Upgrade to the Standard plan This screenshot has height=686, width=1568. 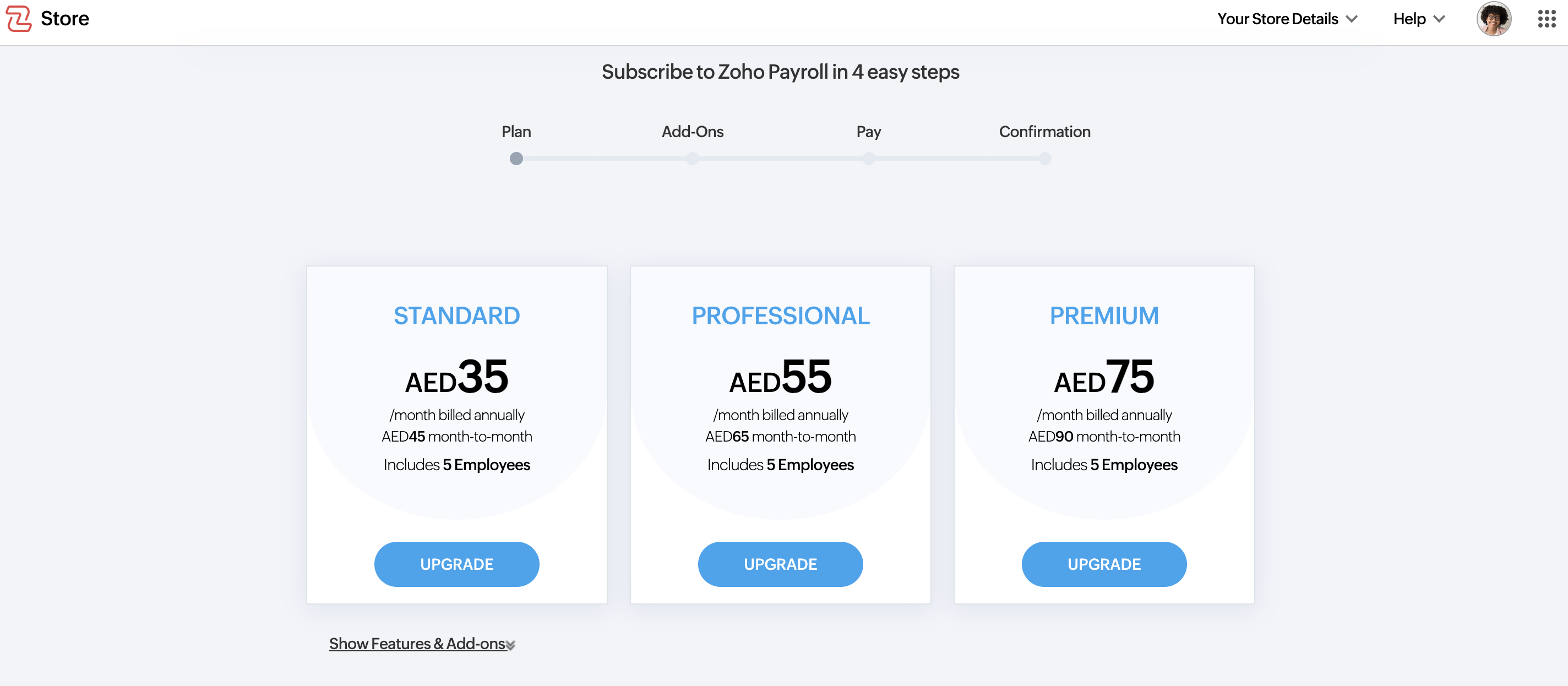click(x=456, y=564)
